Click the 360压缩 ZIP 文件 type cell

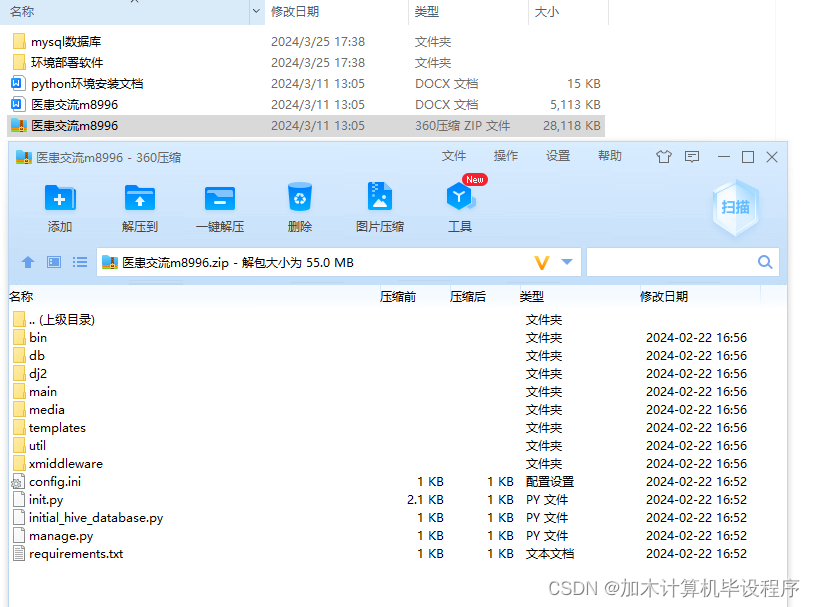(463, 126)
